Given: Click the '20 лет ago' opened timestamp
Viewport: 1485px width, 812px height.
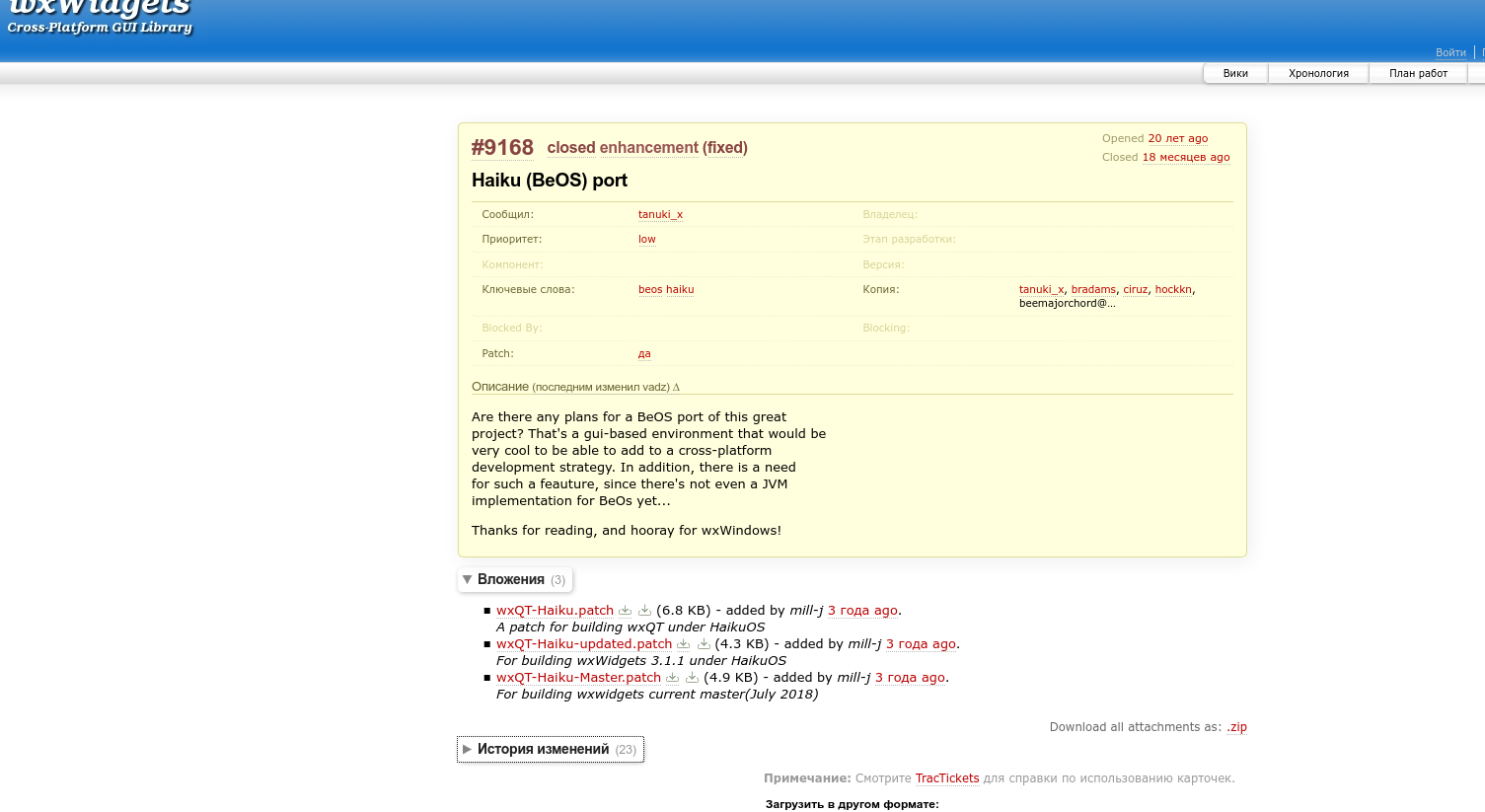Looking at the screenshot, I should click(x=1177, y=139).
